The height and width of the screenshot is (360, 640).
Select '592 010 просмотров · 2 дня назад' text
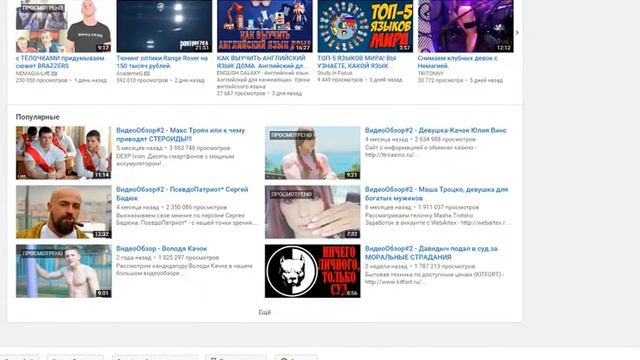[x=160, y=80]
